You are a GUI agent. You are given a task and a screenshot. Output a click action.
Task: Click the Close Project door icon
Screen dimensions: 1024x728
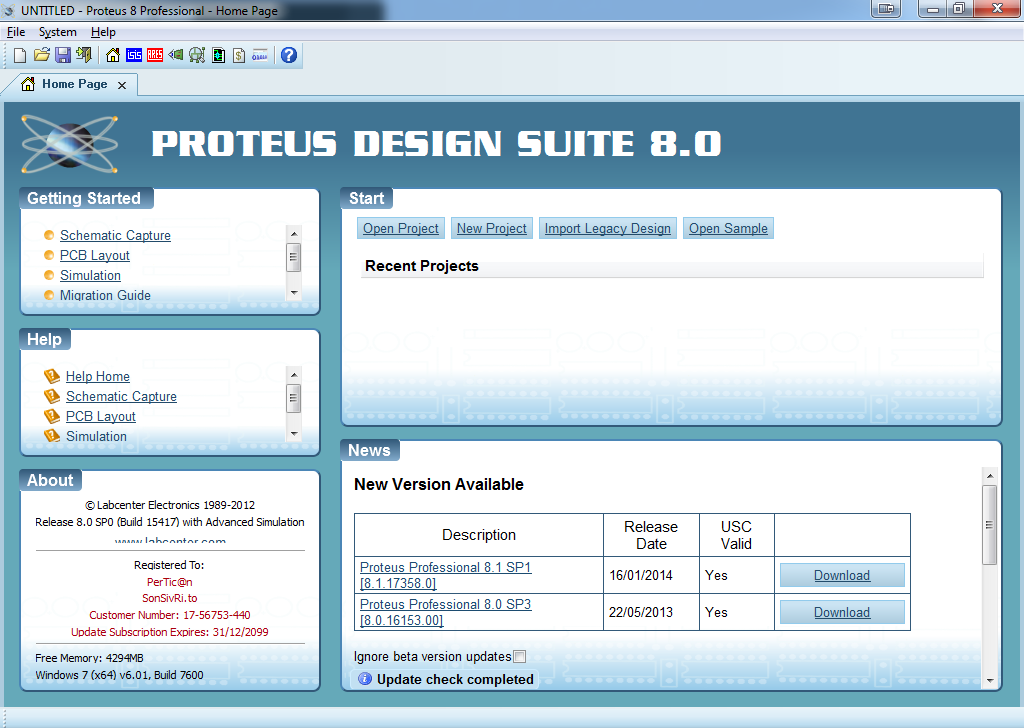pos(84,55)
